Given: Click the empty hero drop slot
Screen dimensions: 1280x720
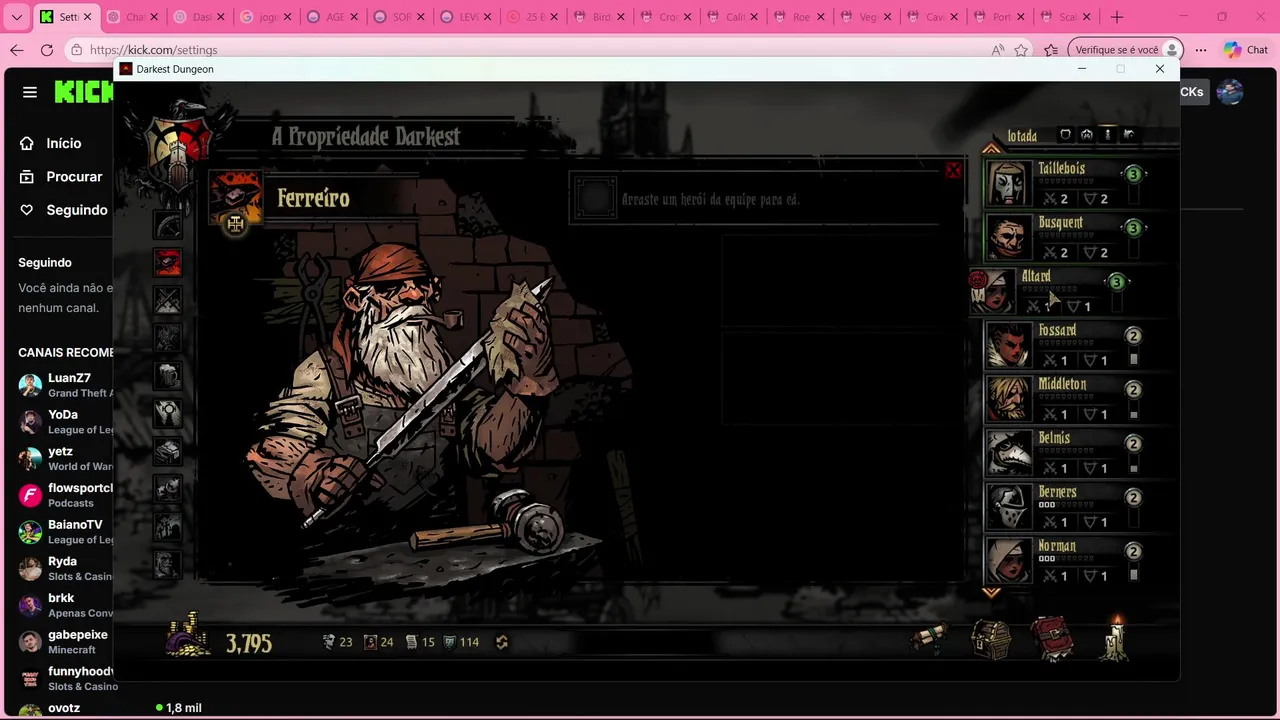Looking at the screenshot, I should pyautogui.click(x=595, y=198).
